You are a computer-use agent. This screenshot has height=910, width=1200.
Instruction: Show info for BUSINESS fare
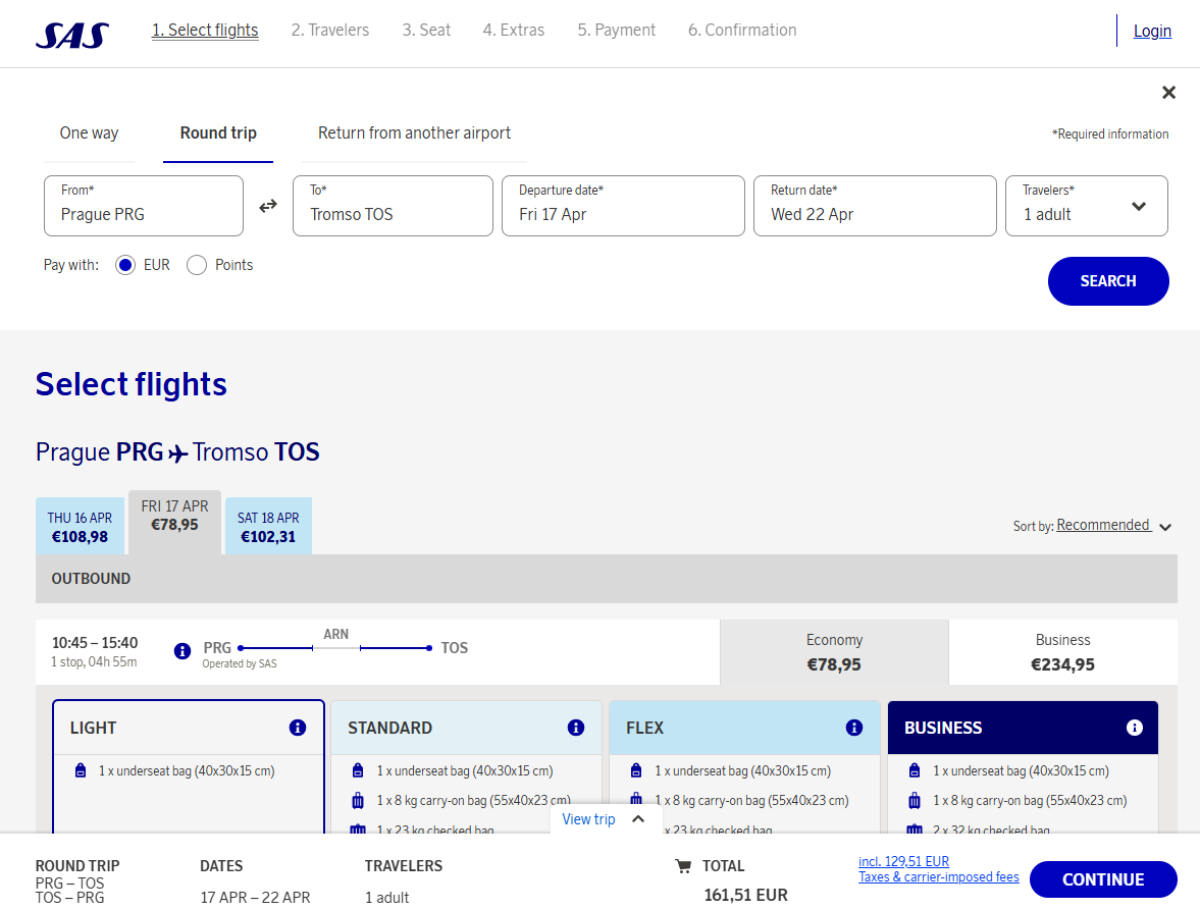[x=1134, y=728]
